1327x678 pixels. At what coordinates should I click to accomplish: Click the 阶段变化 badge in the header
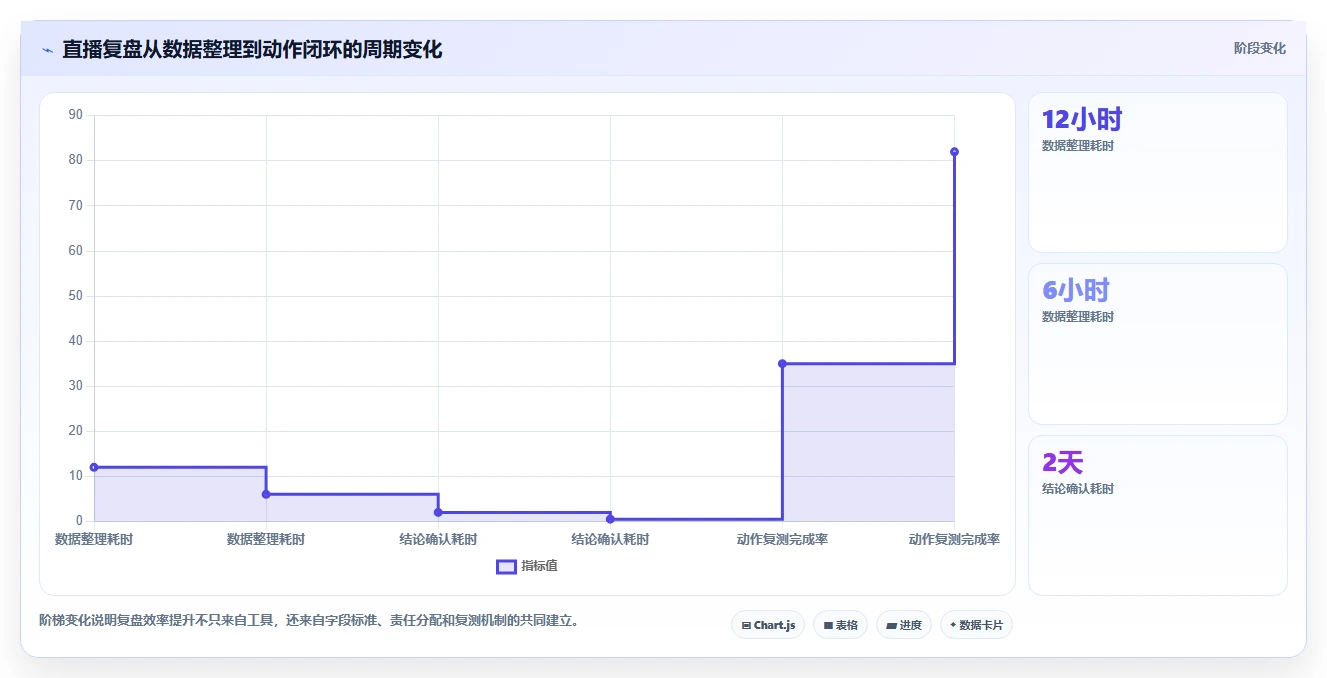[x=1259, y=48]
